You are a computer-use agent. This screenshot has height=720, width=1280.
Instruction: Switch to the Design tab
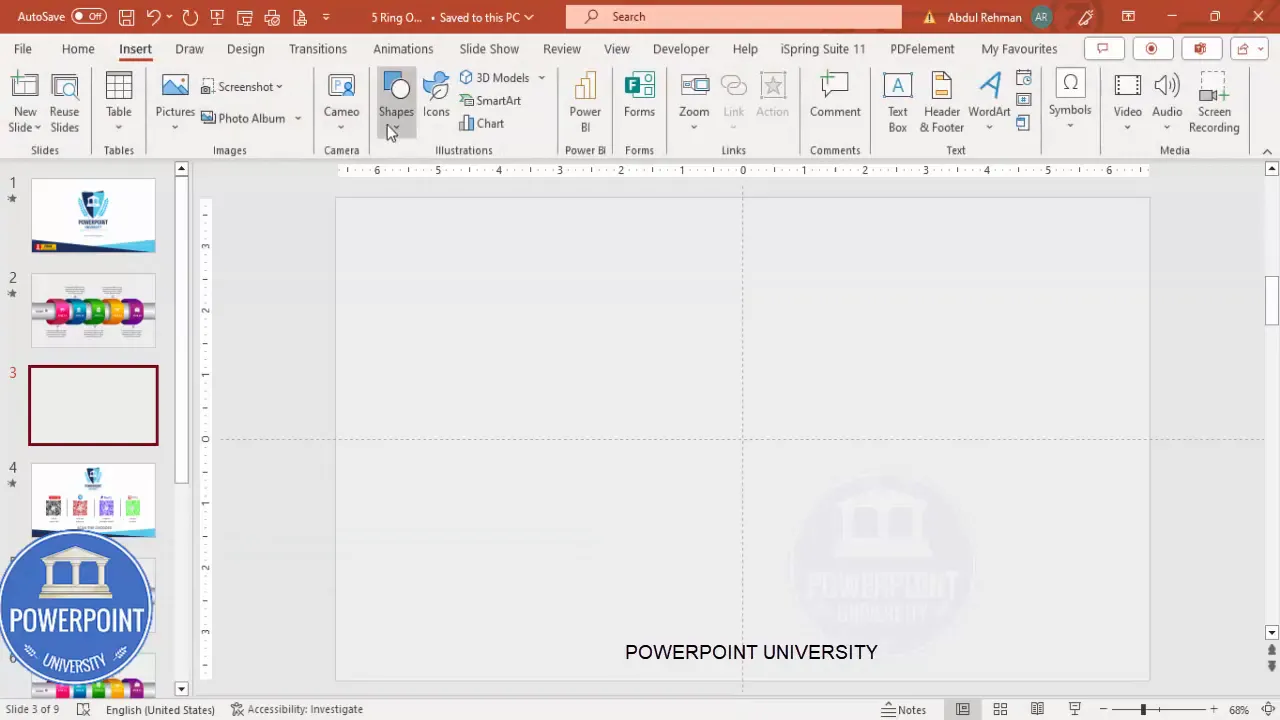click(x=245, y=49)
